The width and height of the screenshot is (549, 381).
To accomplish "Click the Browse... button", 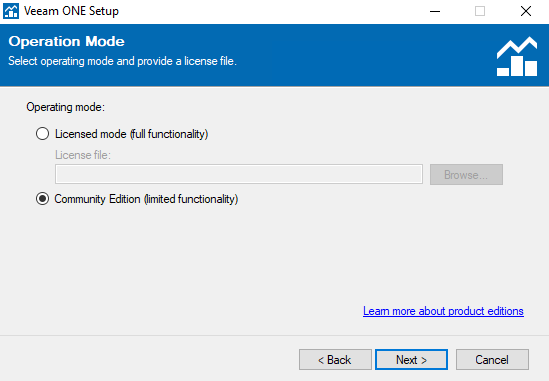I will [x=466, y=174].
